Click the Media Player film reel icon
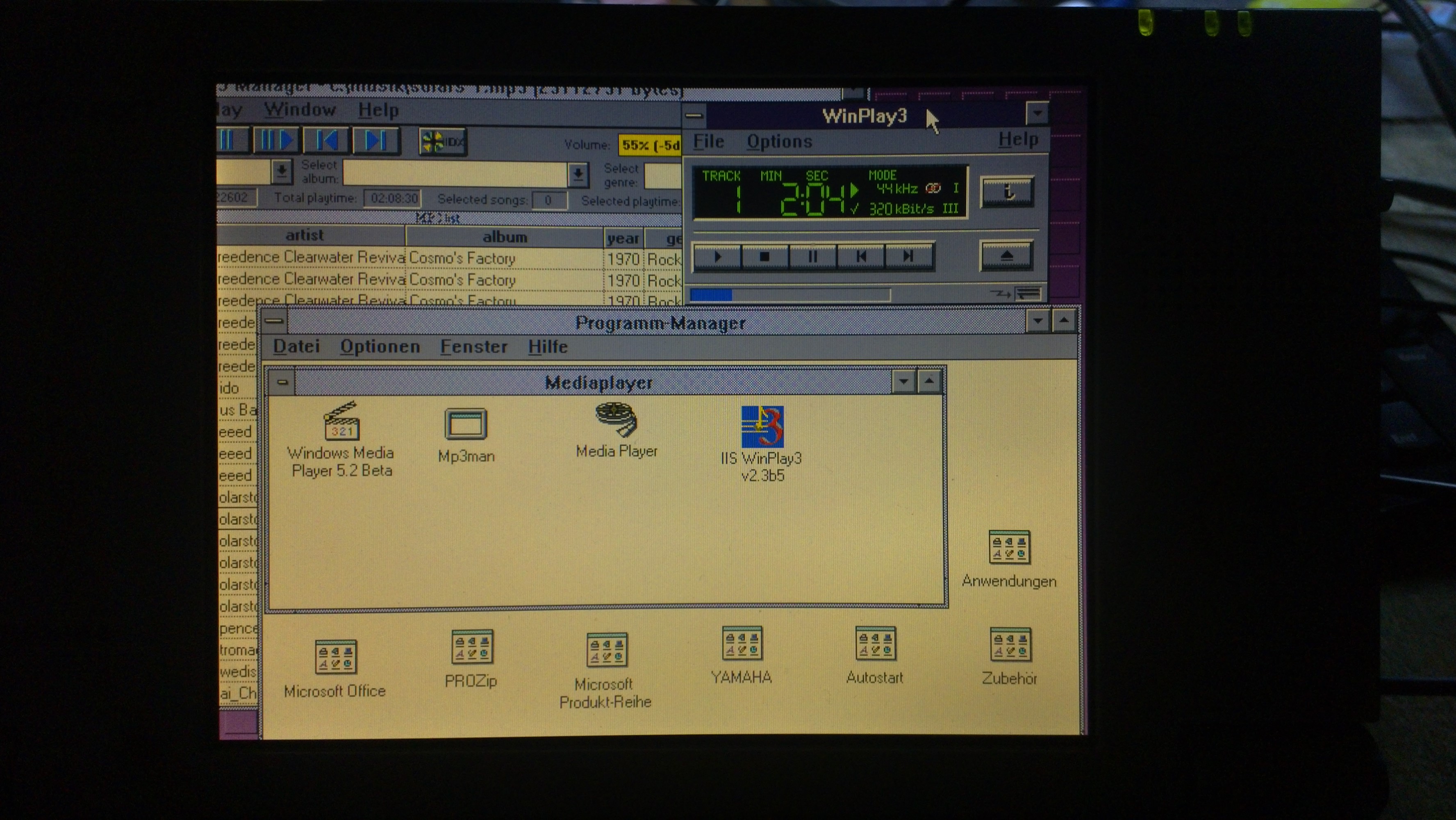This screenshot has height=820, width=1456. point(616,419)
